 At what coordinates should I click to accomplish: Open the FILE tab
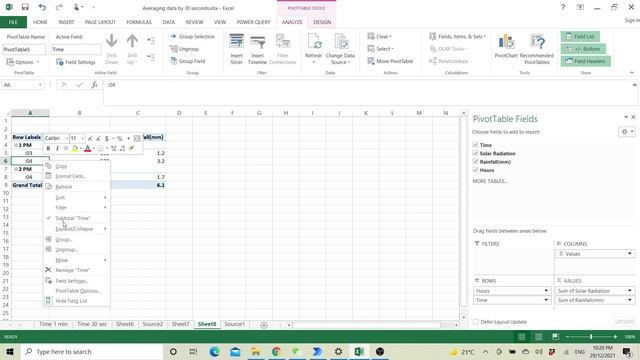pyautogui.click(x=13, y=22)
